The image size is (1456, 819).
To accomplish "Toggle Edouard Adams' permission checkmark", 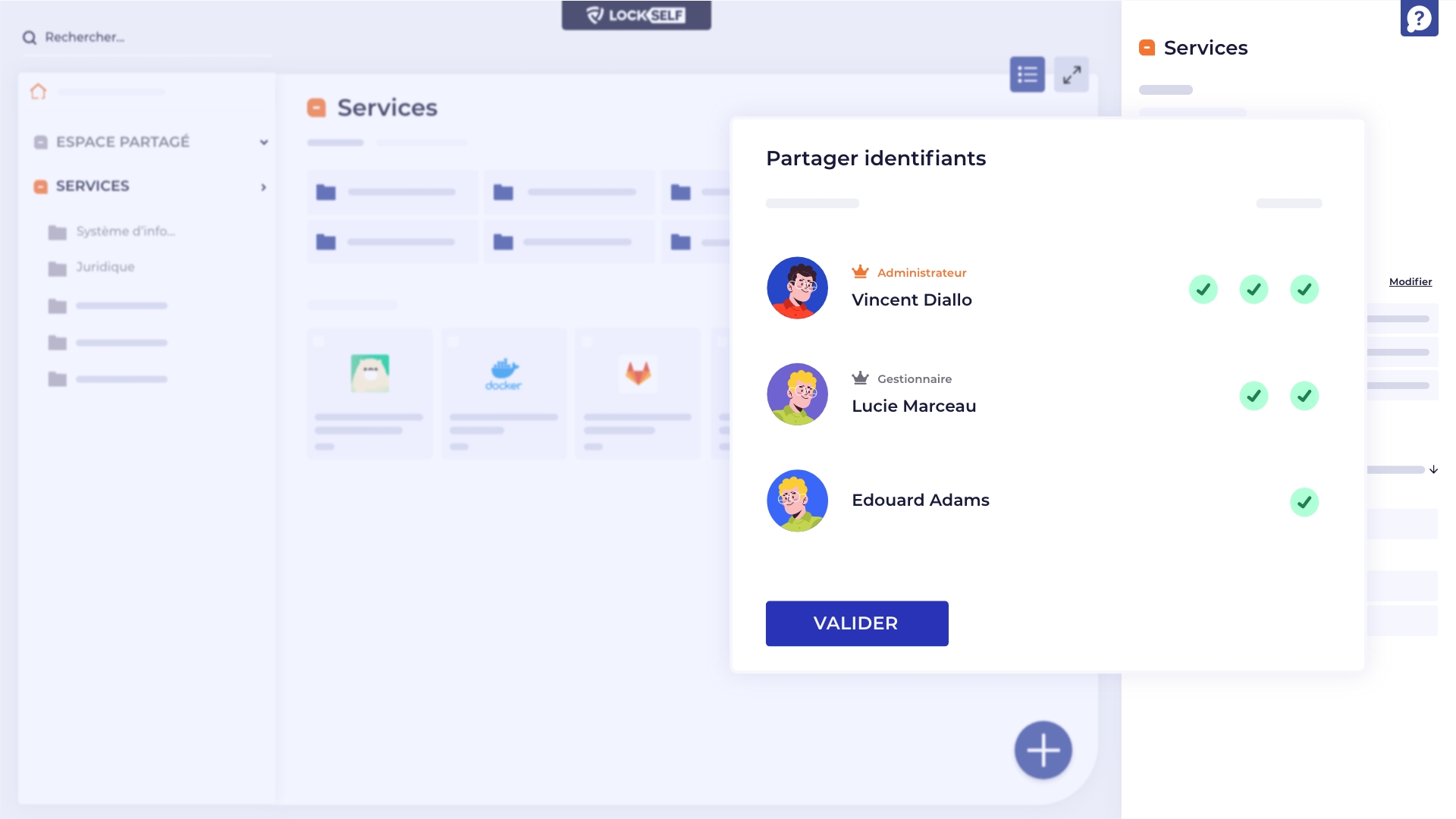I will click(x=1304, y=501).
